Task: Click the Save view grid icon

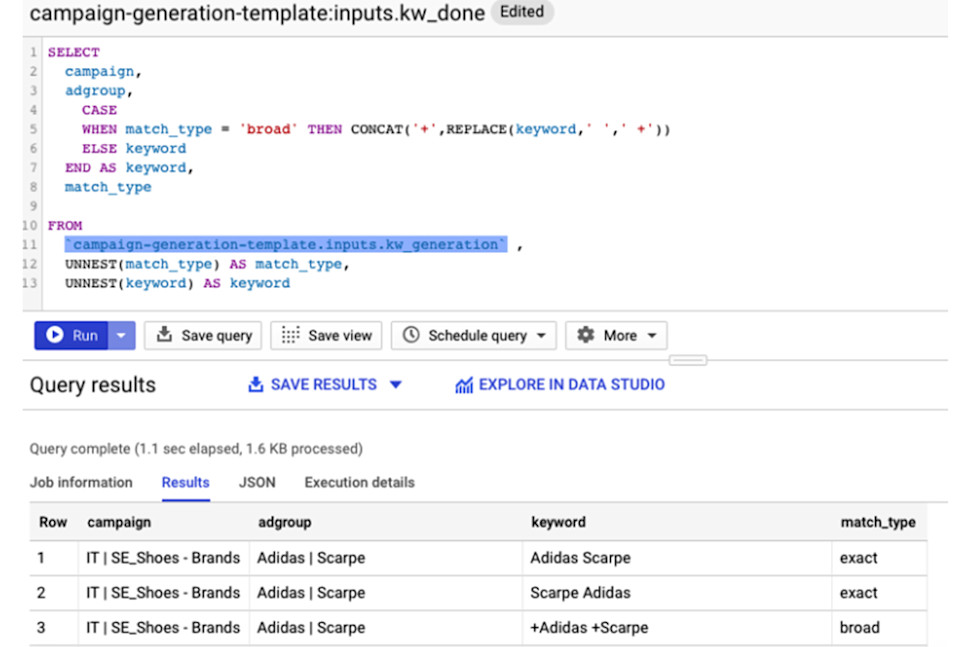Action: pos(290,335)
